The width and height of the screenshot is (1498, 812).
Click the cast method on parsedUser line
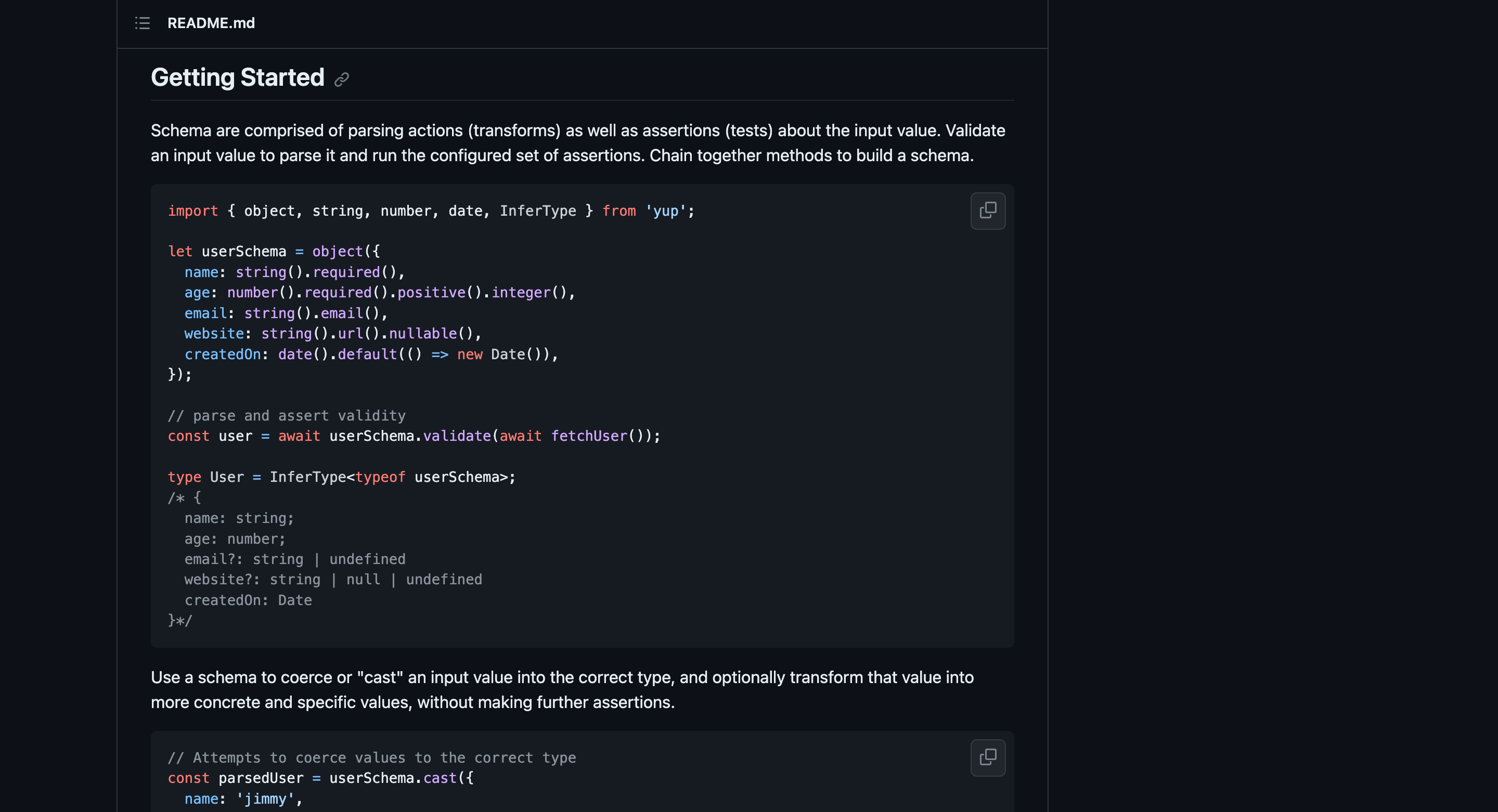440,778
